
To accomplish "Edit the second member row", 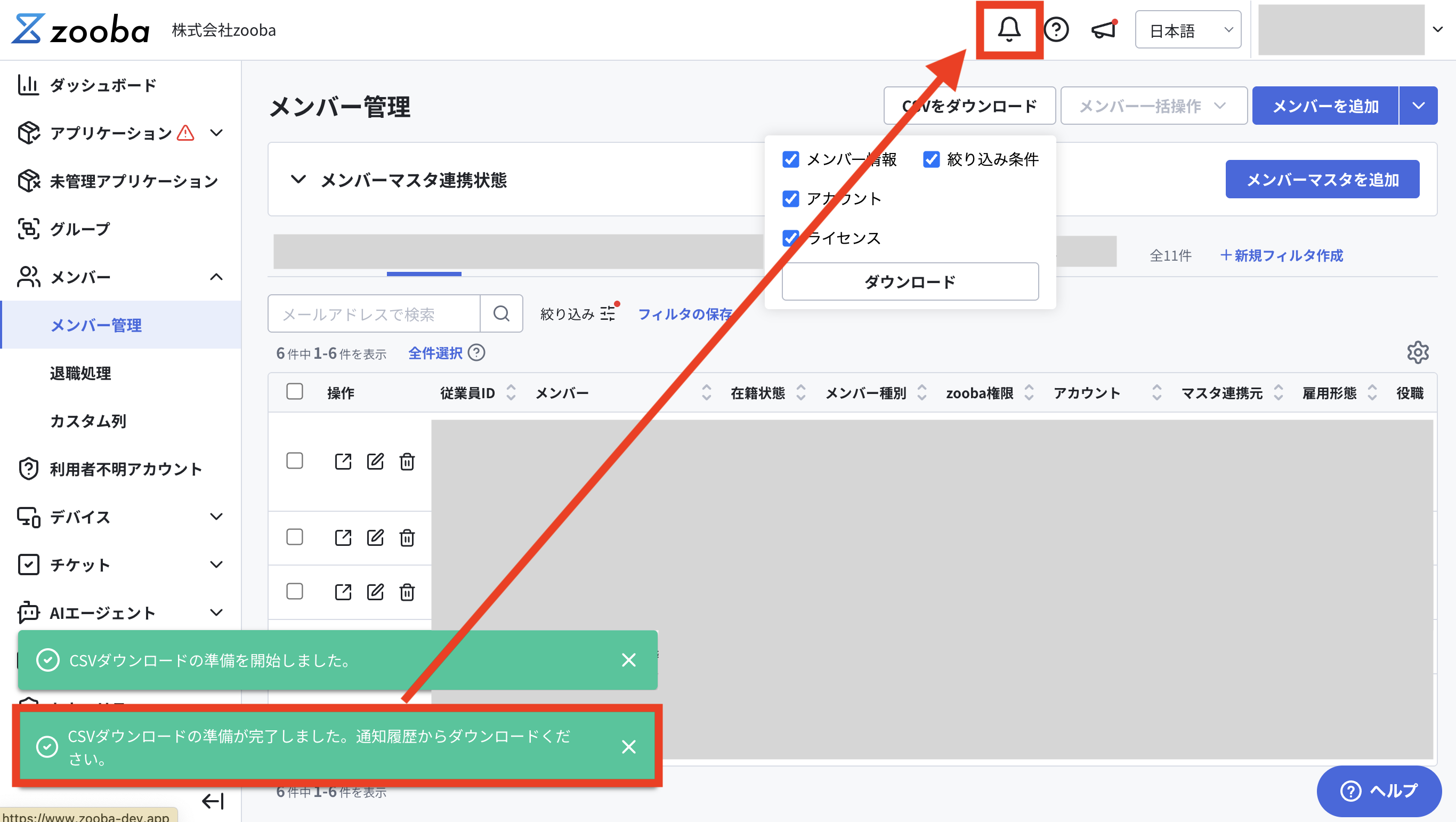I will point(375,537).
